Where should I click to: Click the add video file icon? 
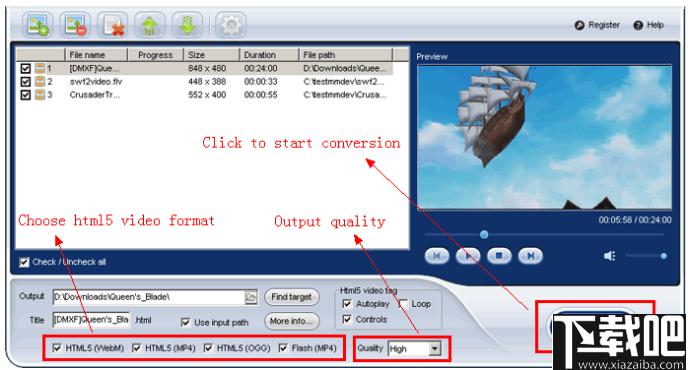coord(37,25)
